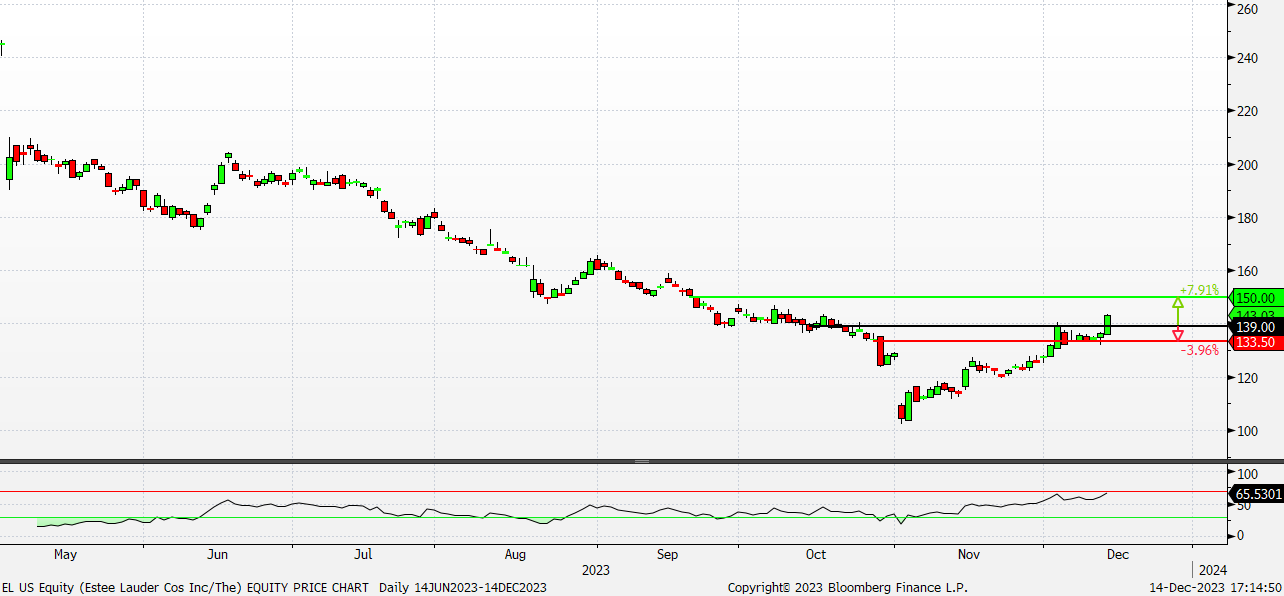Click the Bloomberg Finance copyright text
Viewport: 1284px width, 596px height.
point(847,587)
